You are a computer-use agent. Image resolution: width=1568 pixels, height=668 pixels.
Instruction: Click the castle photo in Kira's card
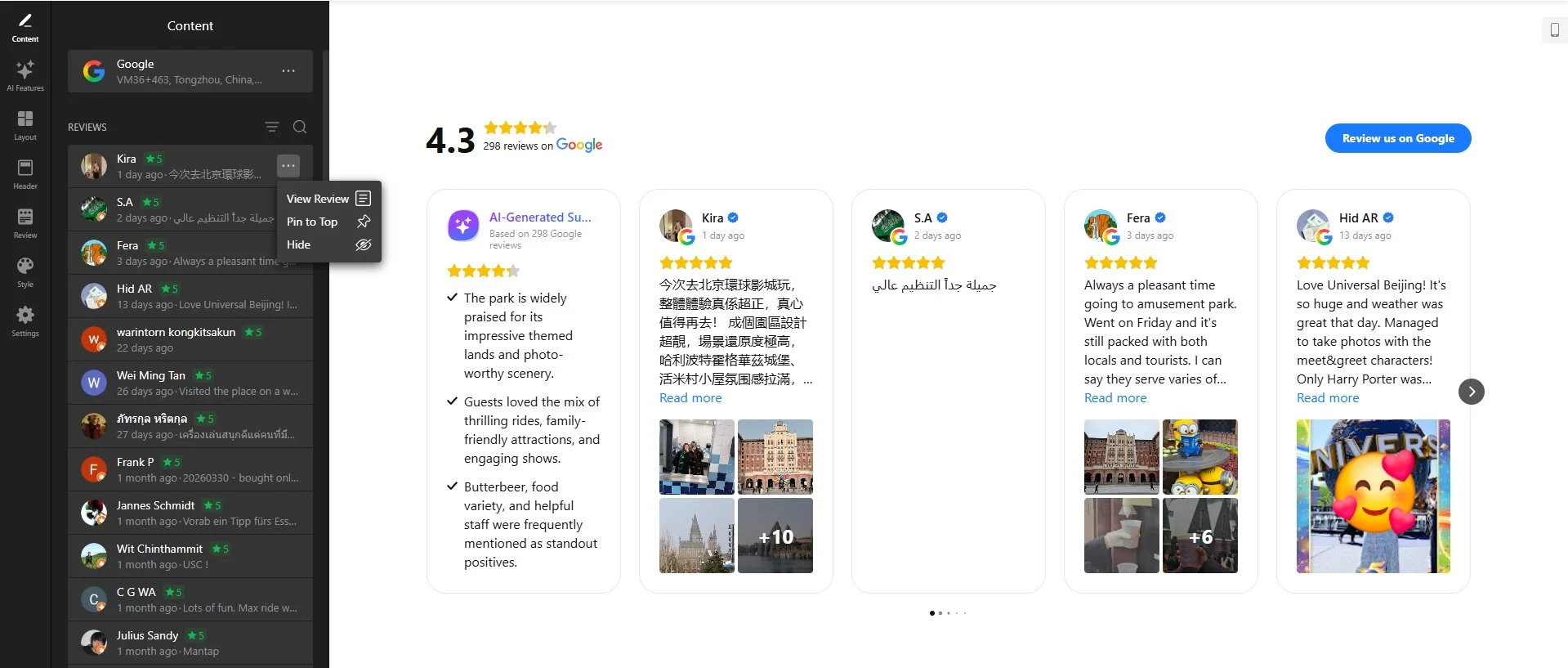tap(697, 536)
